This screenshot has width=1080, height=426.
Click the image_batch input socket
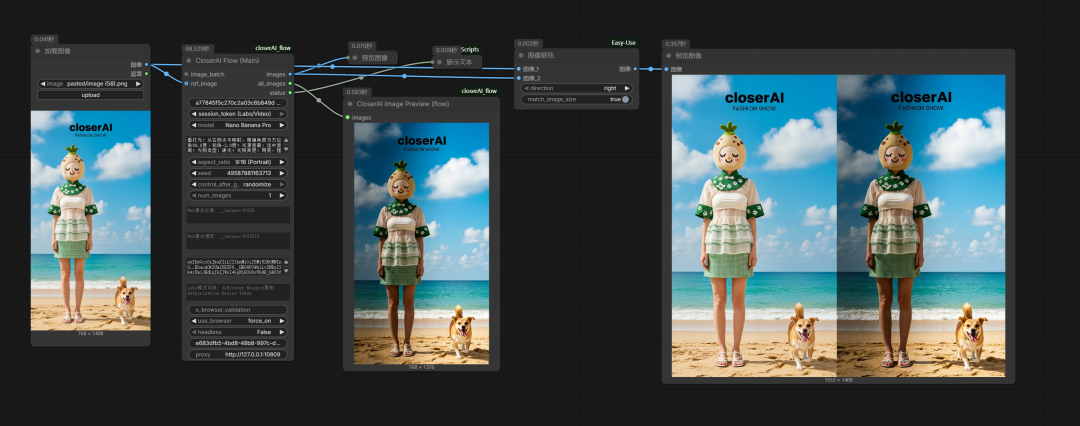186,74
